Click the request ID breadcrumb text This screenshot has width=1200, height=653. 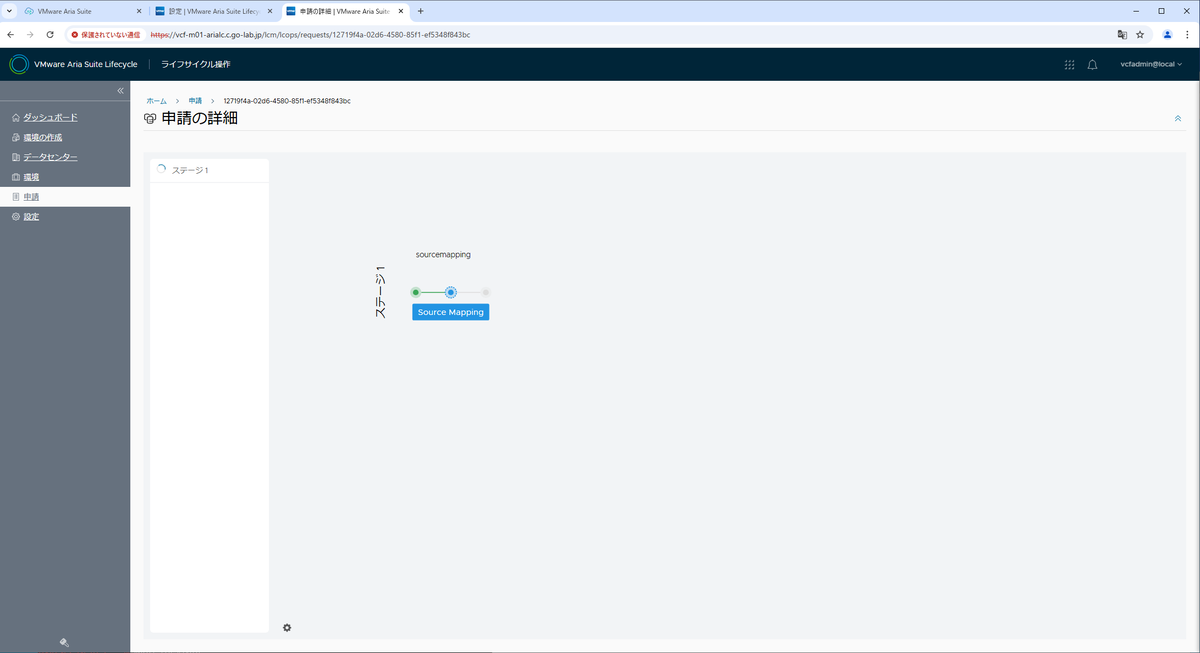pos(287,101)
